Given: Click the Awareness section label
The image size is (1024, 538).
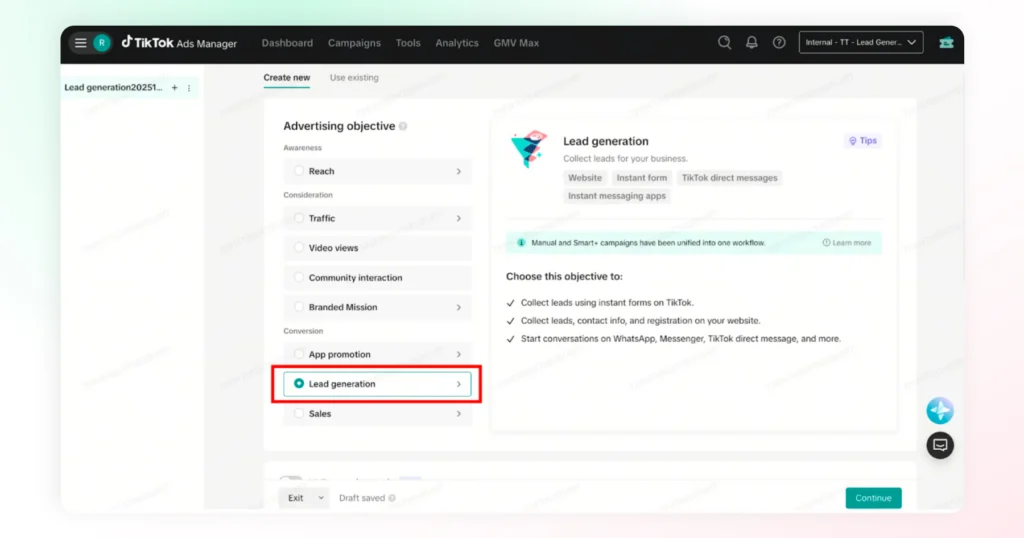Looking at the screenshot, I should pos(302,148).
